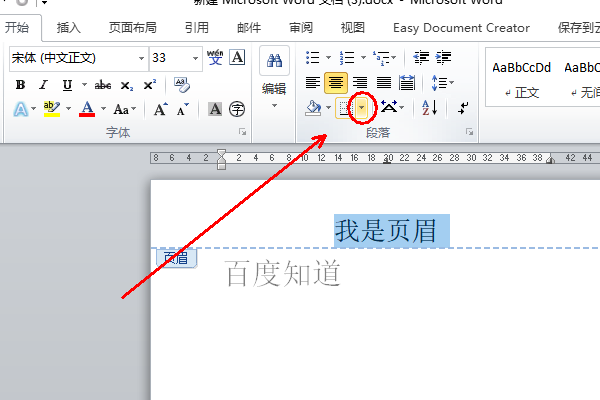Viewport: 600px width, 400px height.
Task: Click the clear formatting eraser icon
Action: (x=182, y=84)
